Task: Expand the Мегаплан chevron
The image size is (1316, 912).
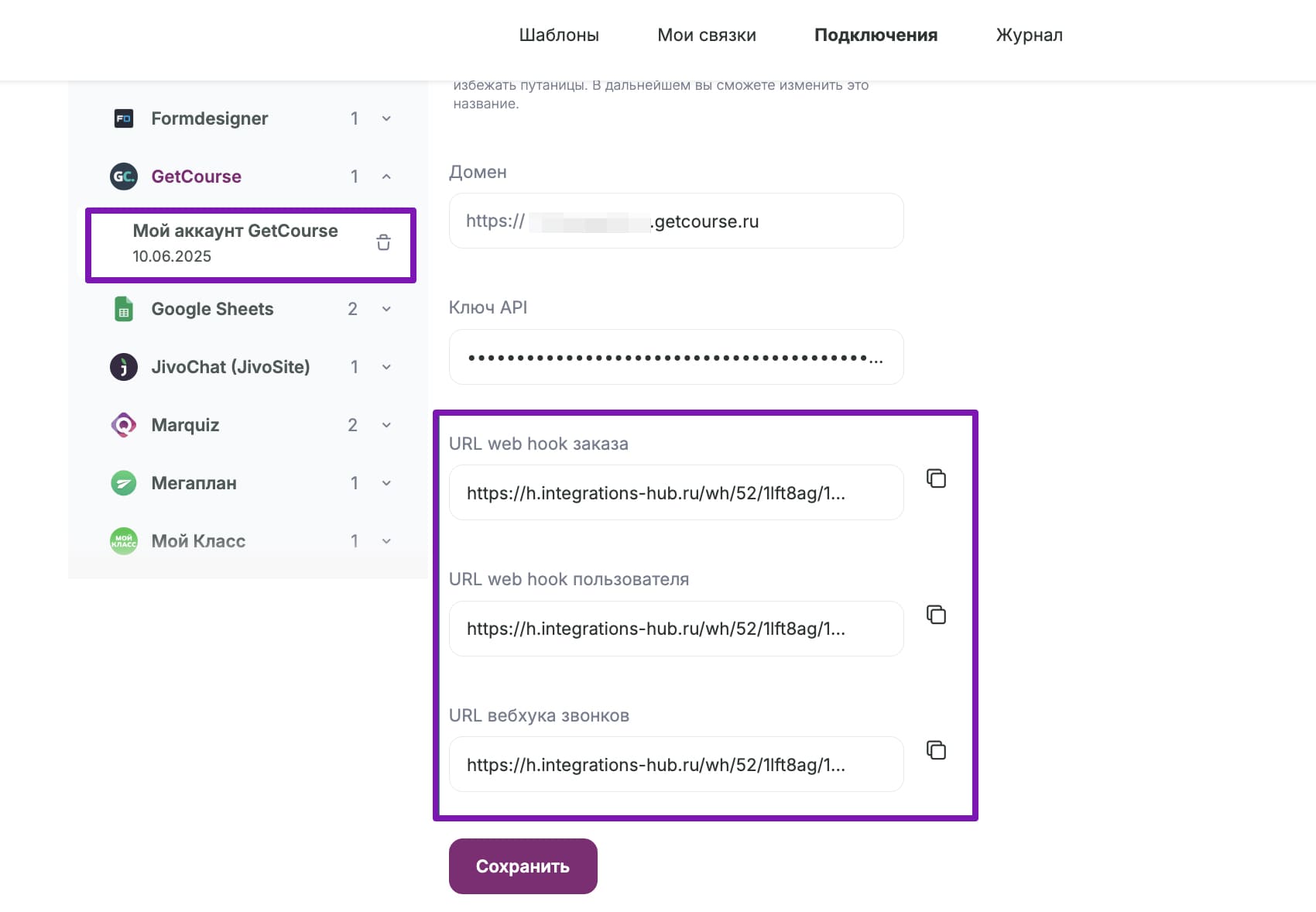Action: click(x=386, y=483)
